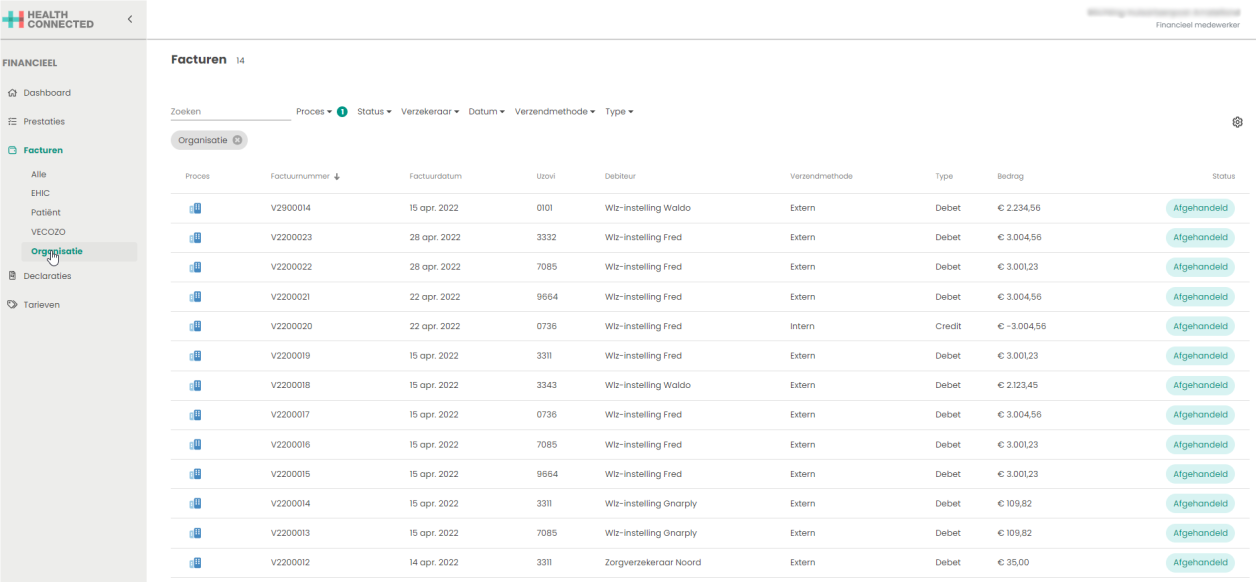Image resolution: width=1256 pixels, height=582 pixels.
Task: Expand the Datum filter dropdown
Action: point(486,112)
